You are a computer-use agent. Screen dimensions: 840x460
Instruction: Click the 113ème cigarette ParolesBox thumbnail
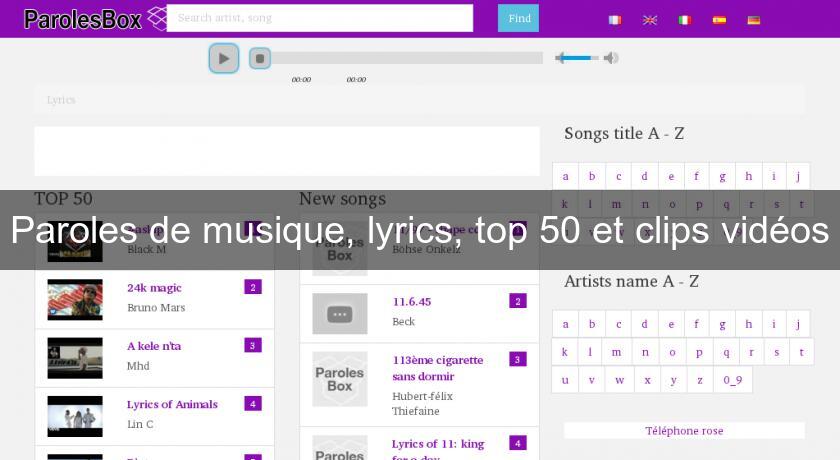pos(340,379)
